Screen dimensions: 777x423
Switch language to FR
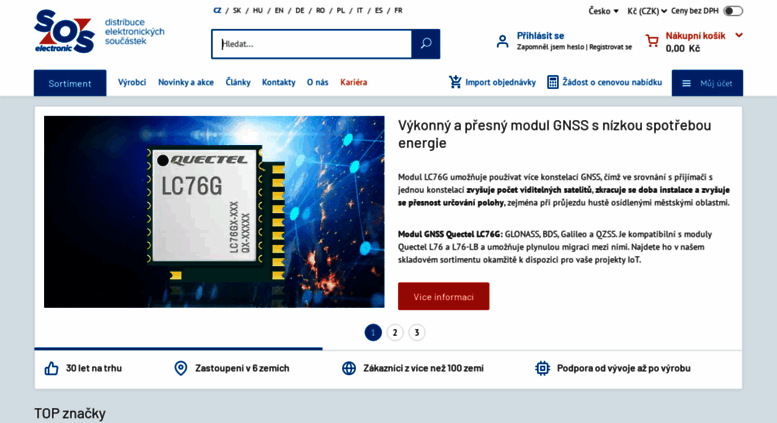coord(398,10)
